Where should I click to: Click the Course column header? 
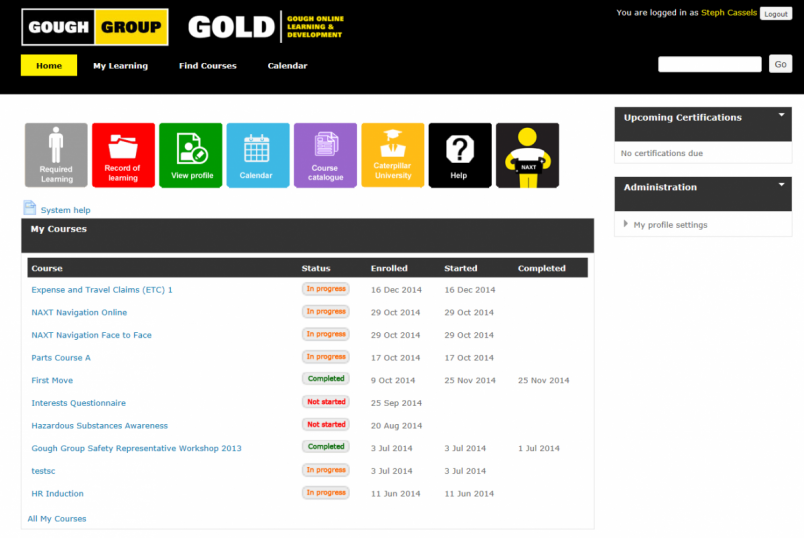(47, 268)
